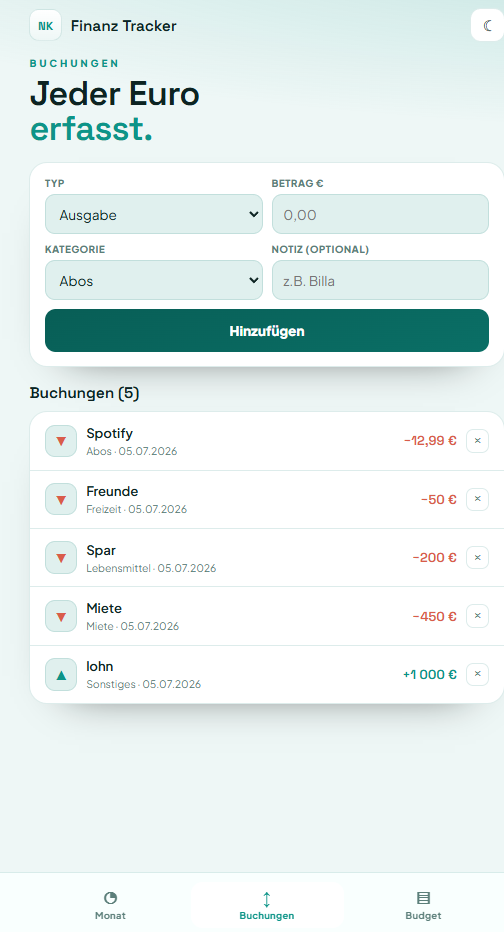The width and height of the screenshot is (504, 932).
Task: Focus the Betrag € amount field
Action: point(380,215)
